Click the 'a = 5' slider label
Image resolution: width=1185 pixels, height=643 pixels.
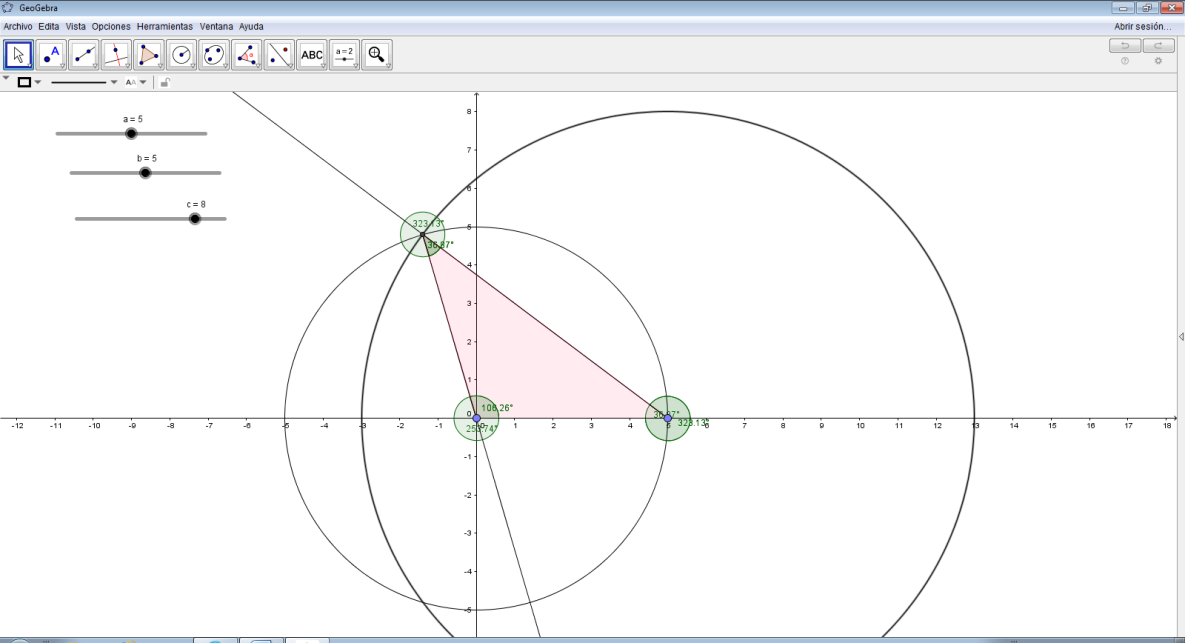[x=133, y=119]
